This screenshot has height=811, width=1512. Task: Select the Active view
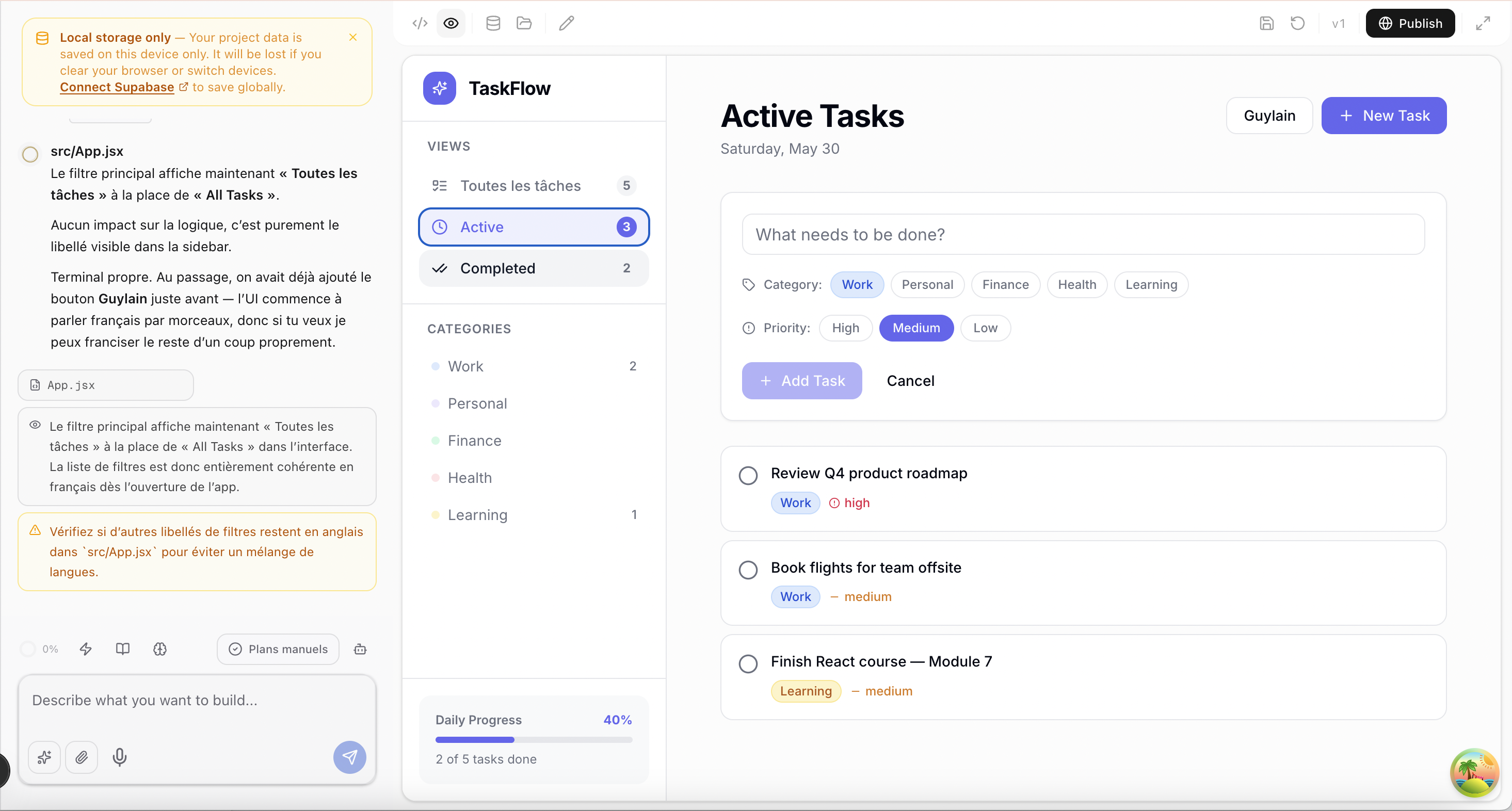(x=534, y=227)
